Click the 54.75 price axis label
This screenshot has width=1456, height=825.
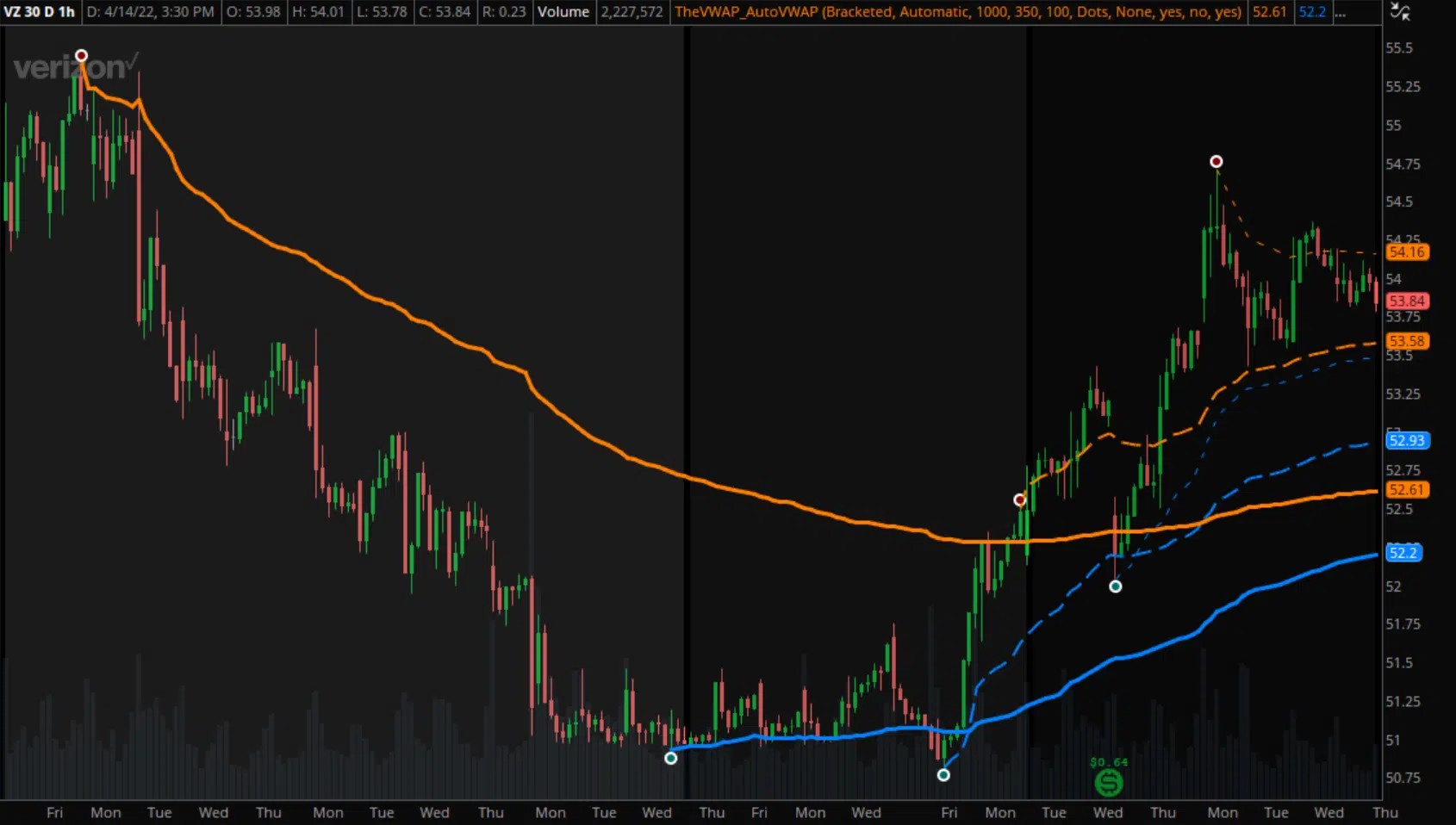click(1403, 164)
